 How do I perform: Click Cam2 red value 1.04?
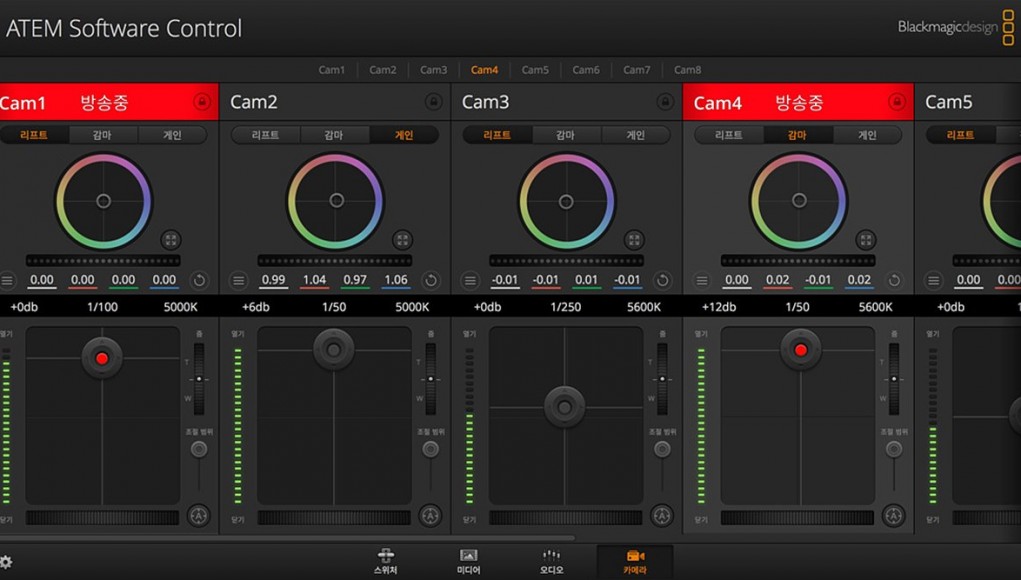pos(315,280)
